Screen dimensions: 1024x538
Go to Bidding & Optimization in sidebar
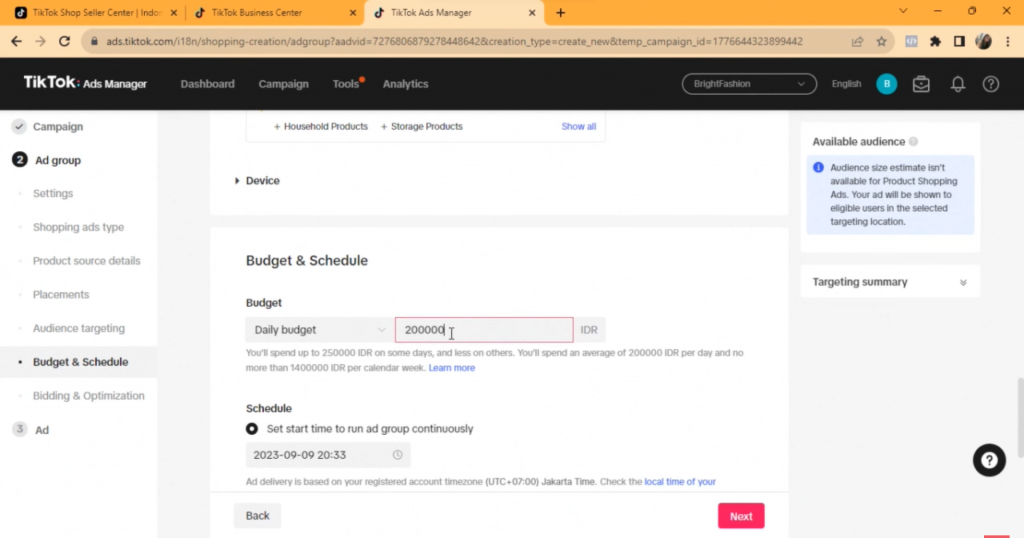89,396
